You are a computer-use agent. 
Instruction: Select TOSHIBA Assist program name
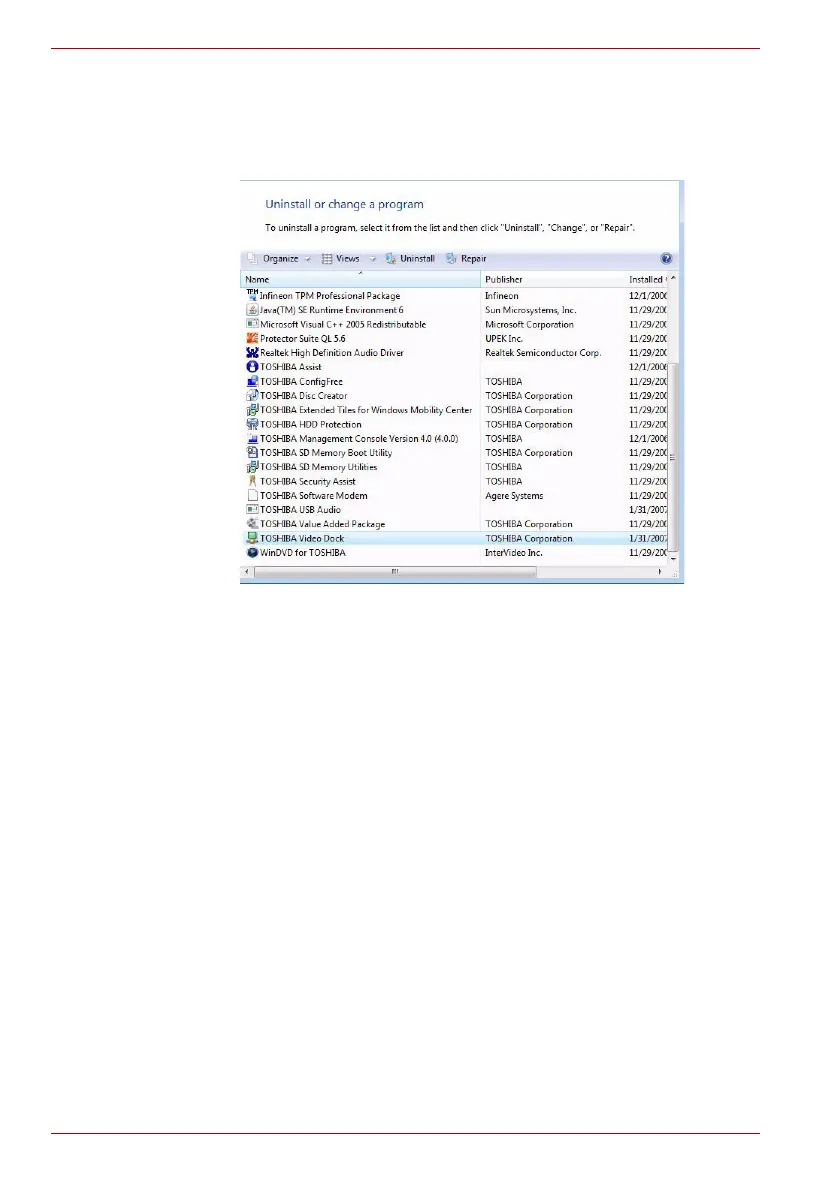point(291,367)
